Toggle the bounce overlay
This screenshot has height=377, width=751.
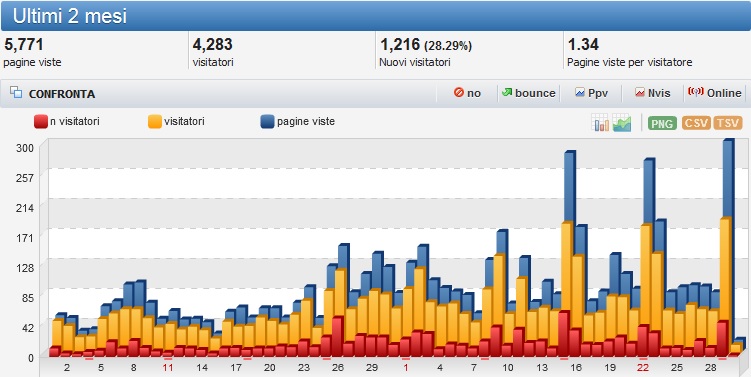click(x=529, y=93)
